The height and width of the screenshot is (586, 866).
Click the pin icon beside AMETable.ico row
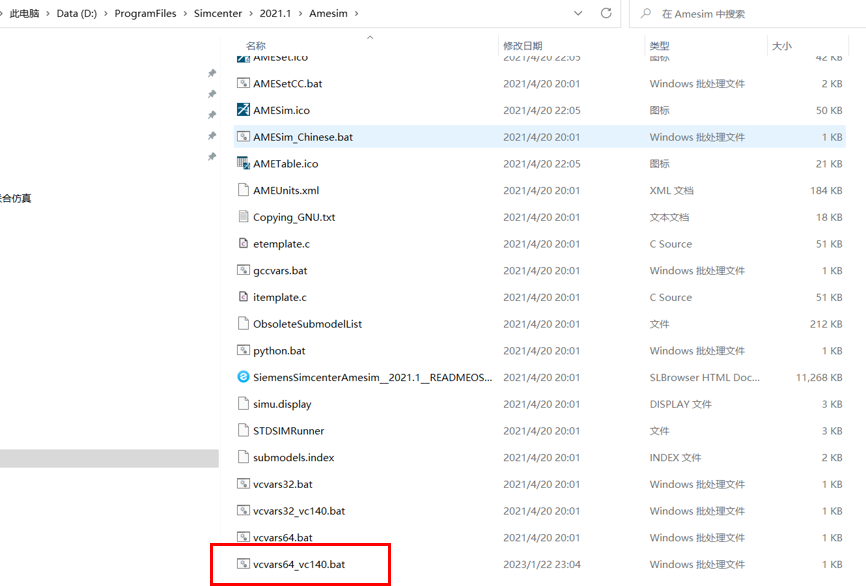pyautogui.click(x=212, y=157)
